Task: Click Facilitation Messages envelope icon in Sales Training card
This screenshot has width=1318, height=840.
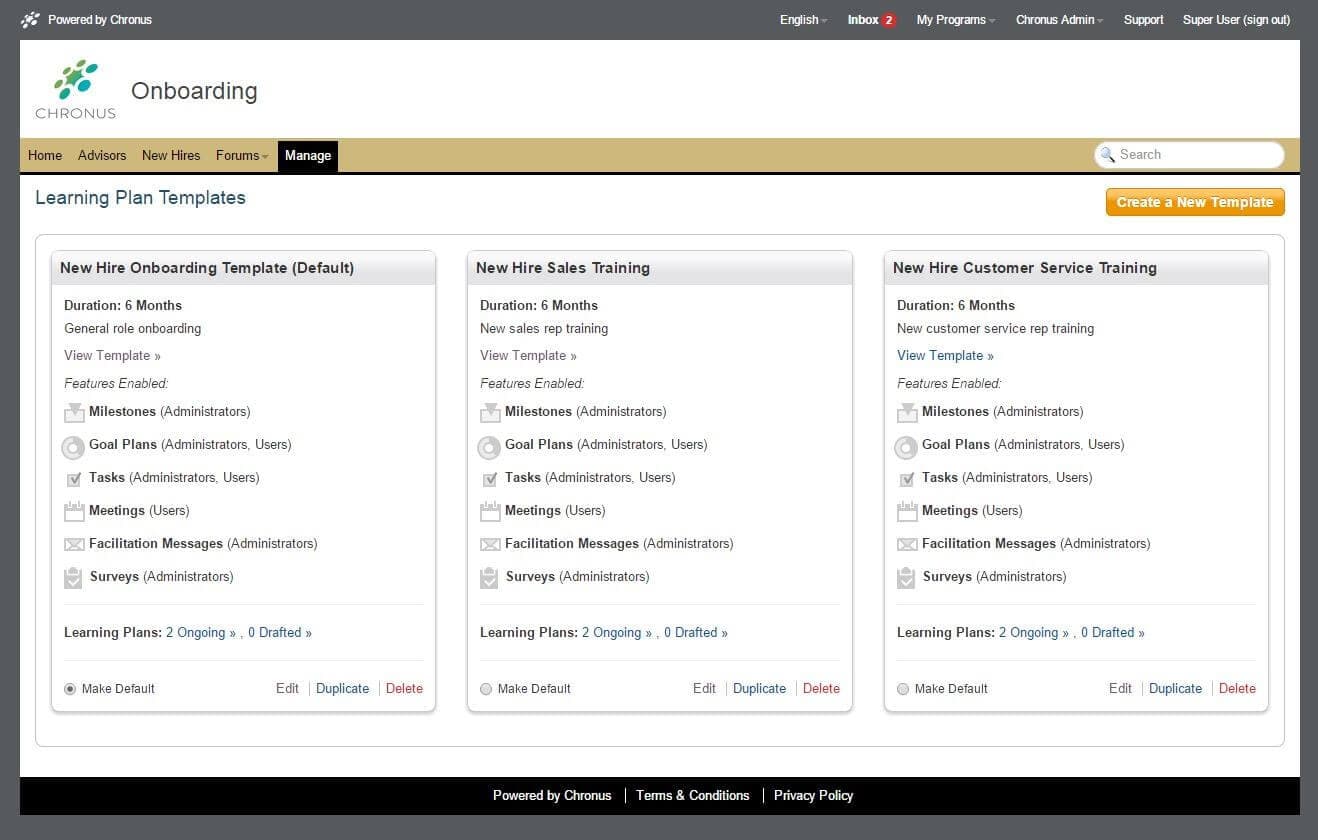Action: coord(490,545)
